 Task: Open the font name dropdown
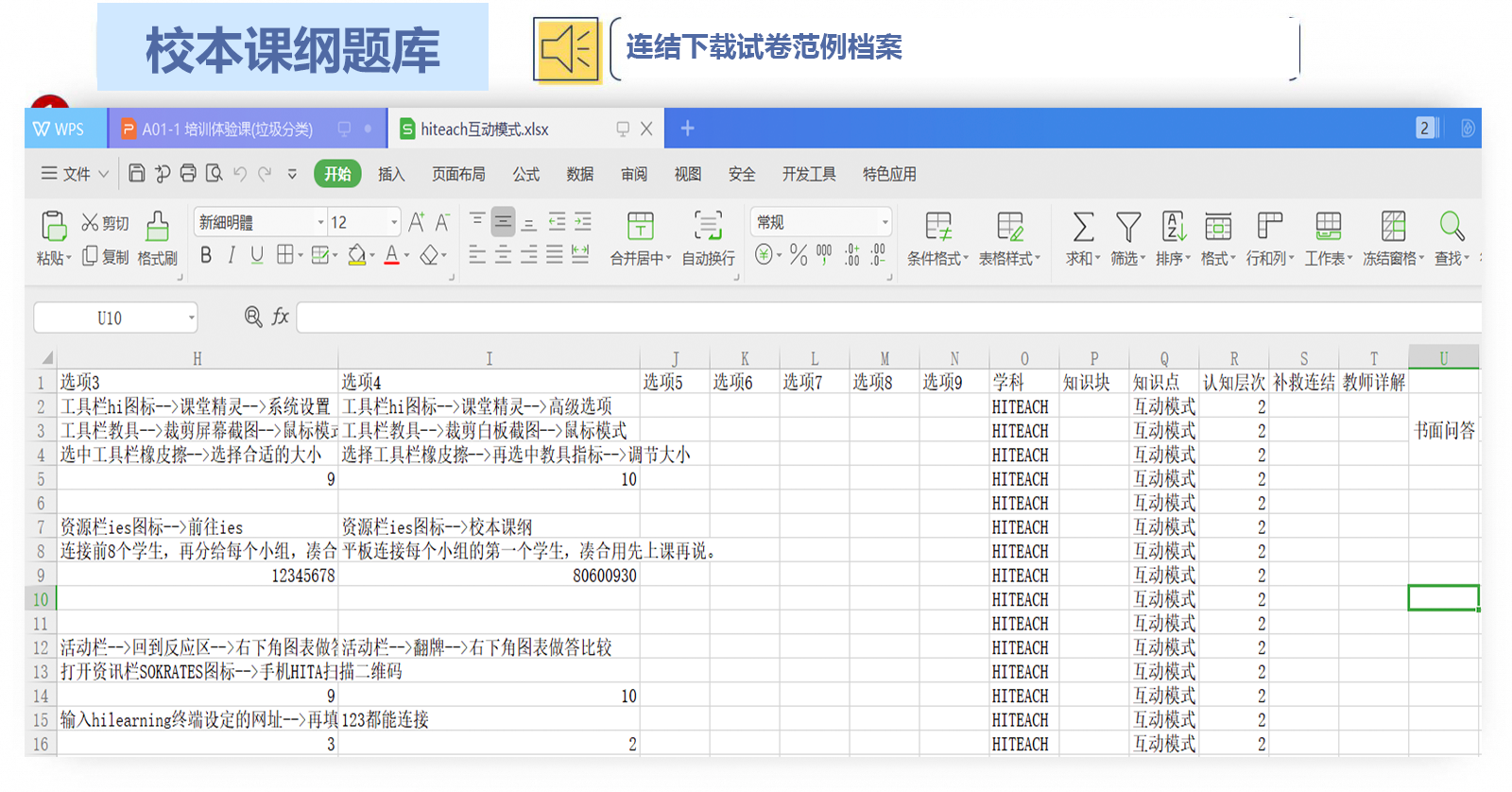[x=320, y=223]
